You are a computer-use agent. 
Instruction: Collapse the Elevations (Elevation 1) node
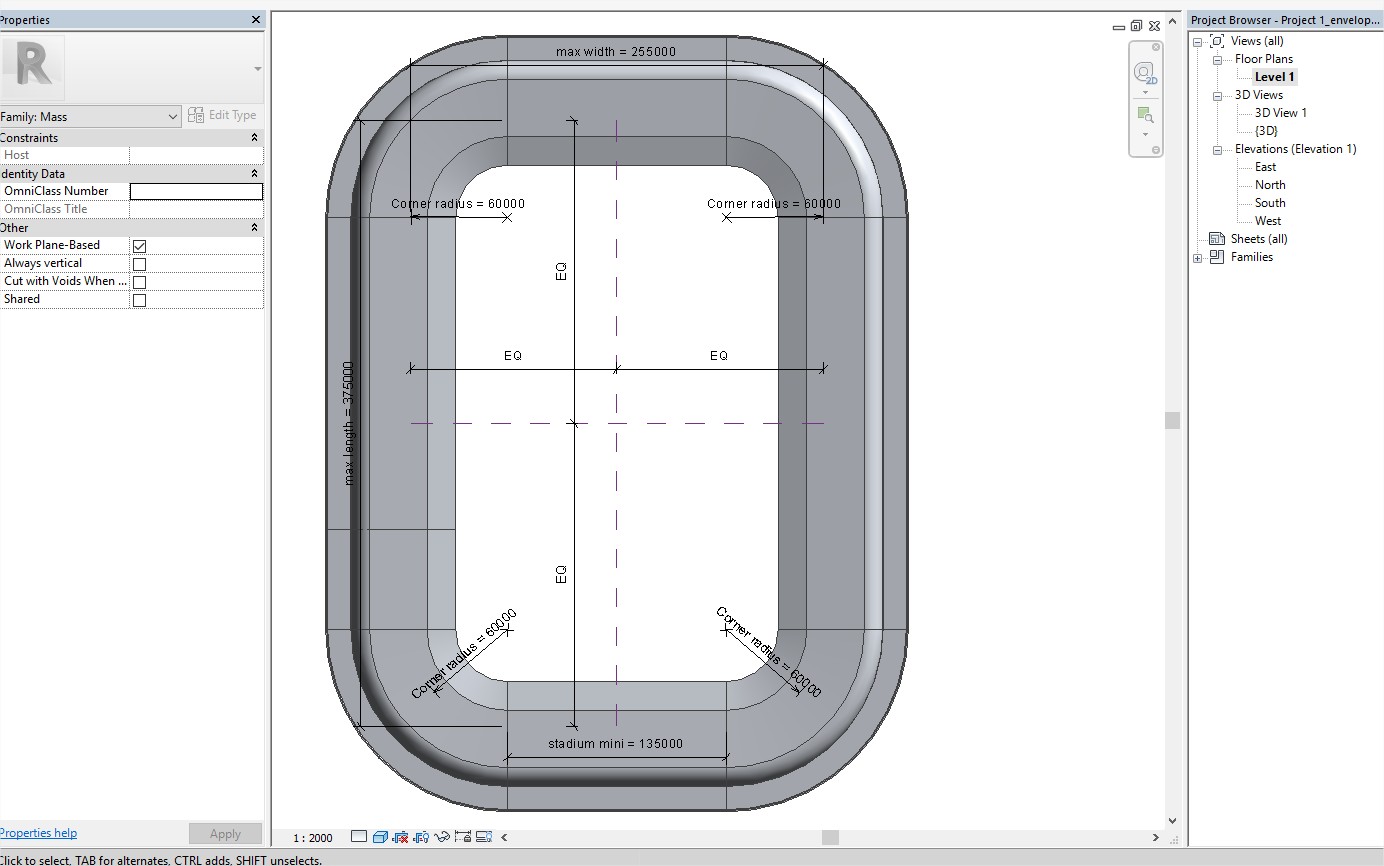tap(1218, 150)
